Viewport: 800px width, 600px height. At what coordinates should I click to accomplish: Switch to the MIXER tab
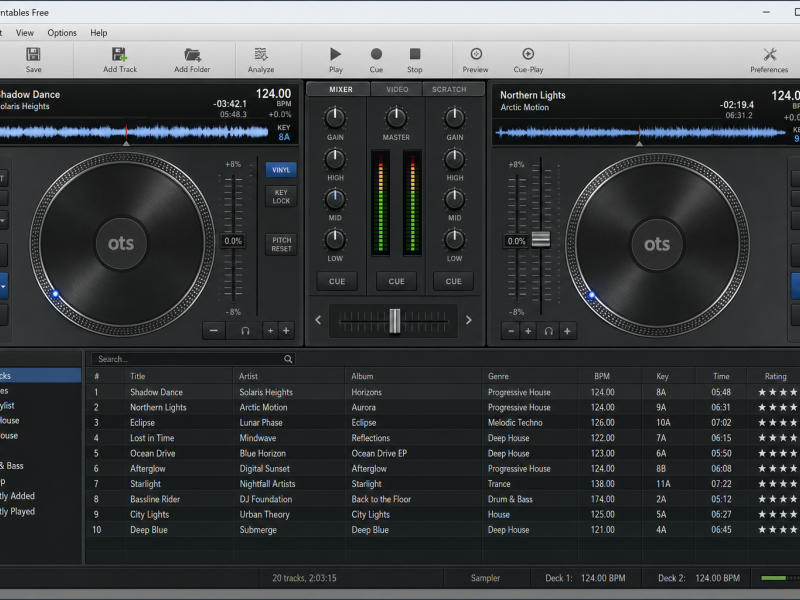(x=340, y=89)
